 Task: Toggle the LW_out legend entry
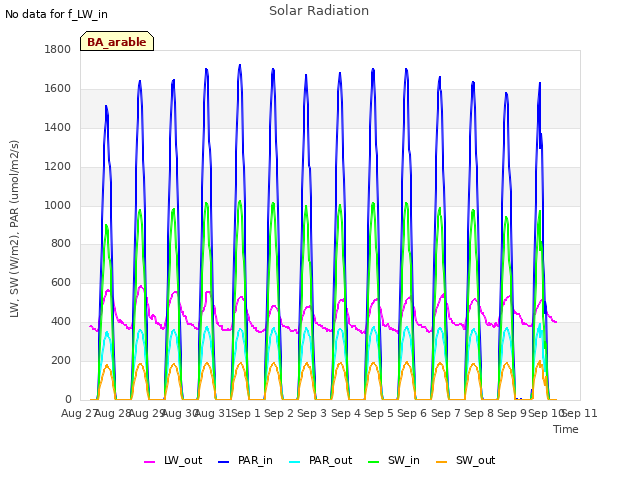click(173, 460)
